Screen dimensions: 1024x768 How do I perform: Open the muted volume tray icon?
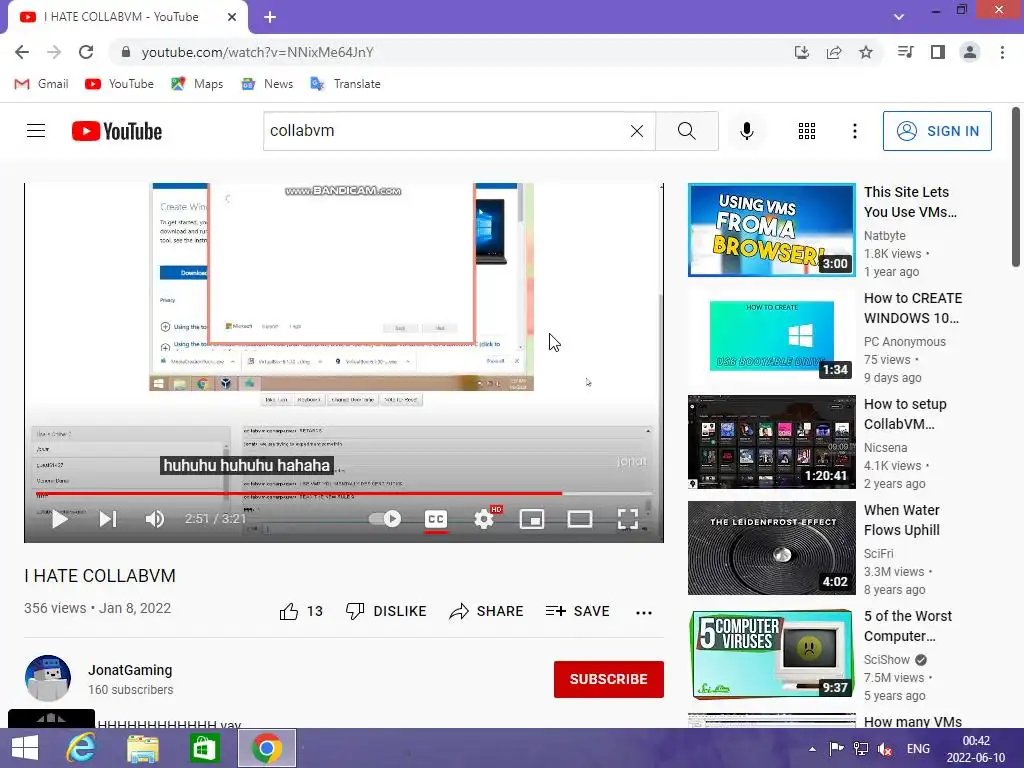pyautogui.click(x=885, y=749)
